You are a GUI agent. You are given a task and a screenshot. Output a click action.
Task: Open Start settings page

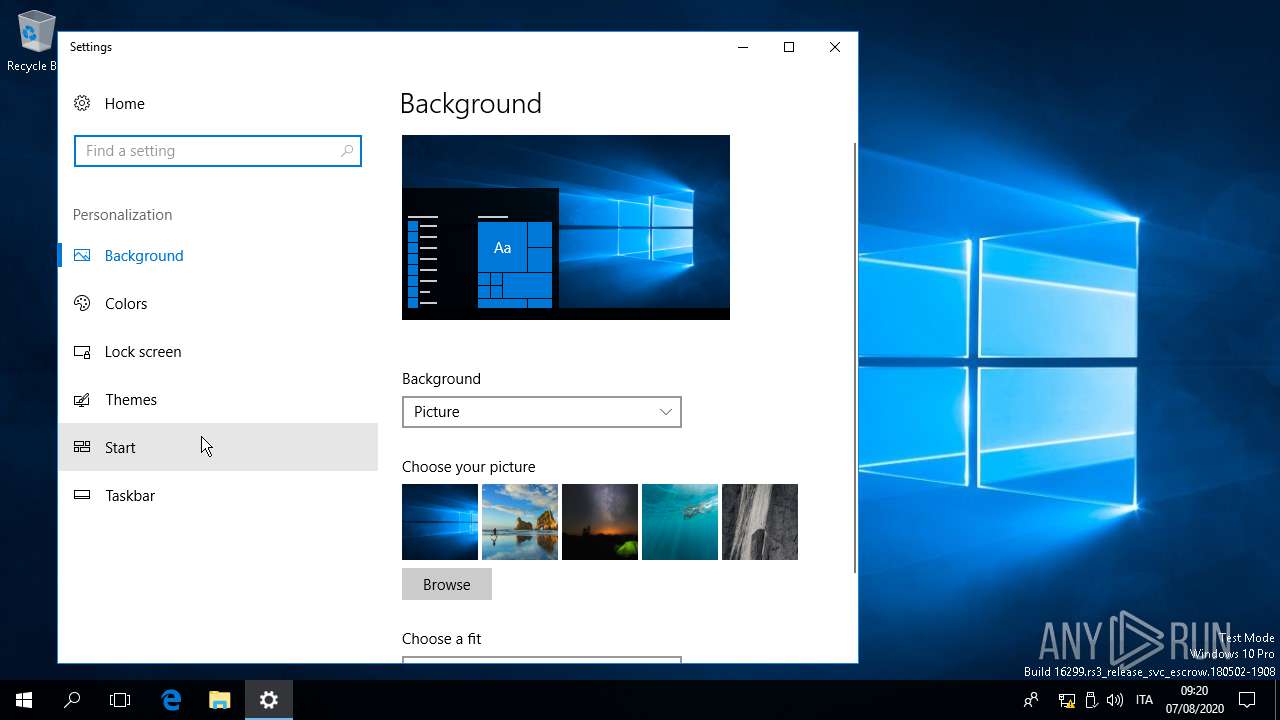218,447
